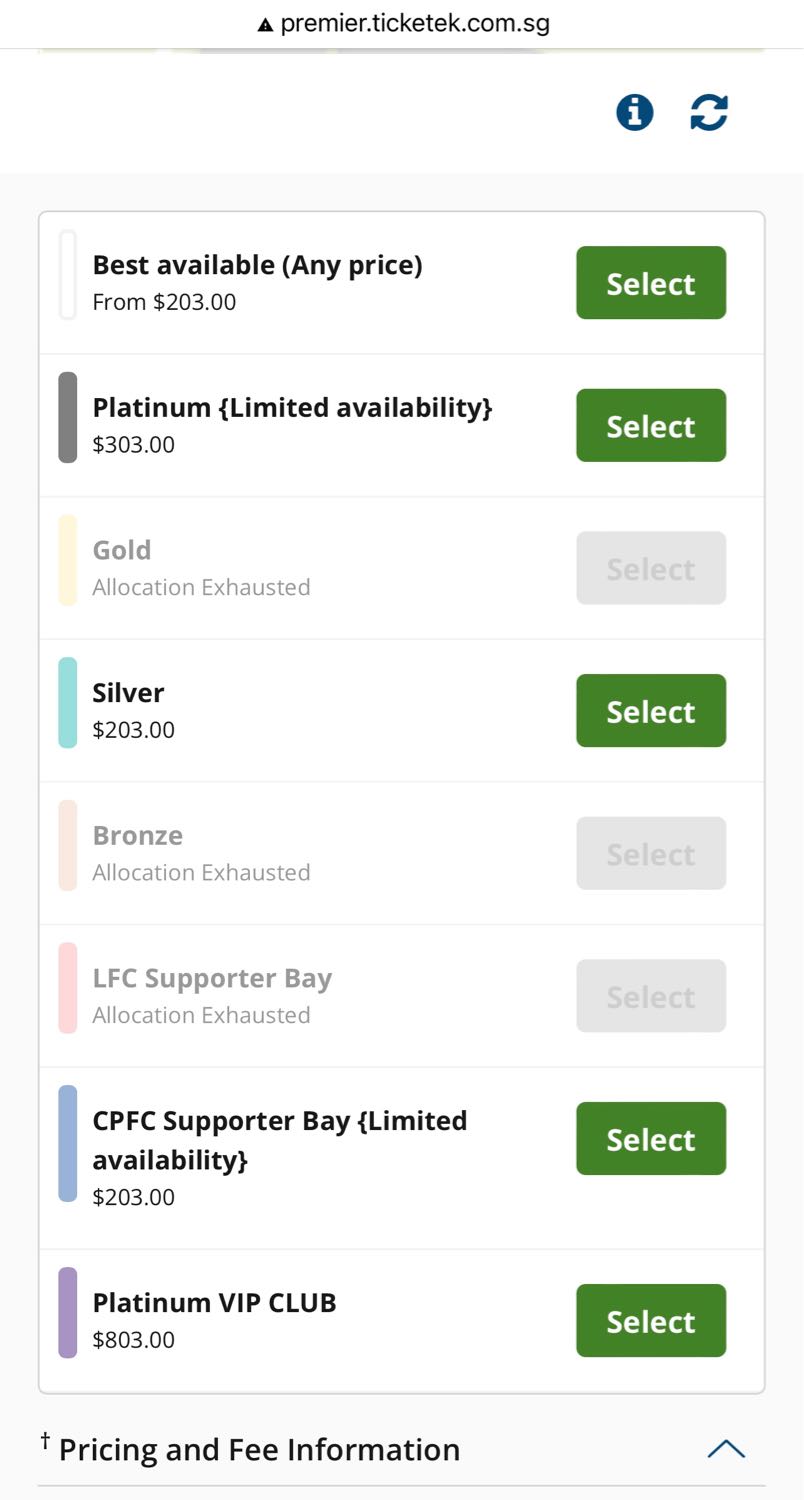Collapse Pricing and Fee Information chevron

point(726,1449)
